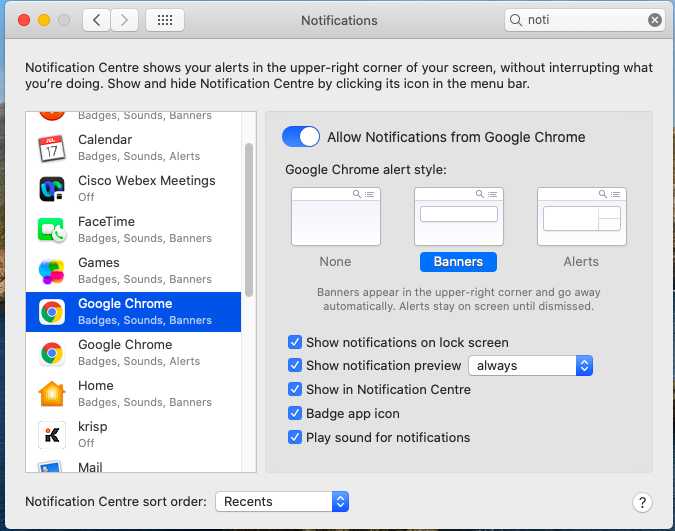Select krisp in the app list

tap(133, 435)
